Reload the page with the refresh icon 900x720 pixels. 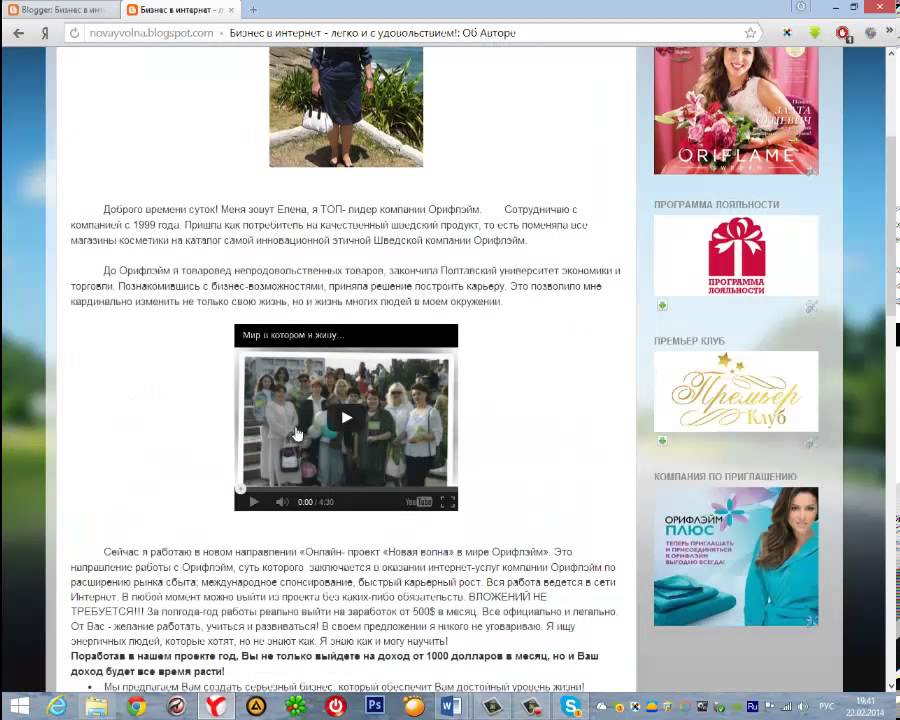[74, 33]
